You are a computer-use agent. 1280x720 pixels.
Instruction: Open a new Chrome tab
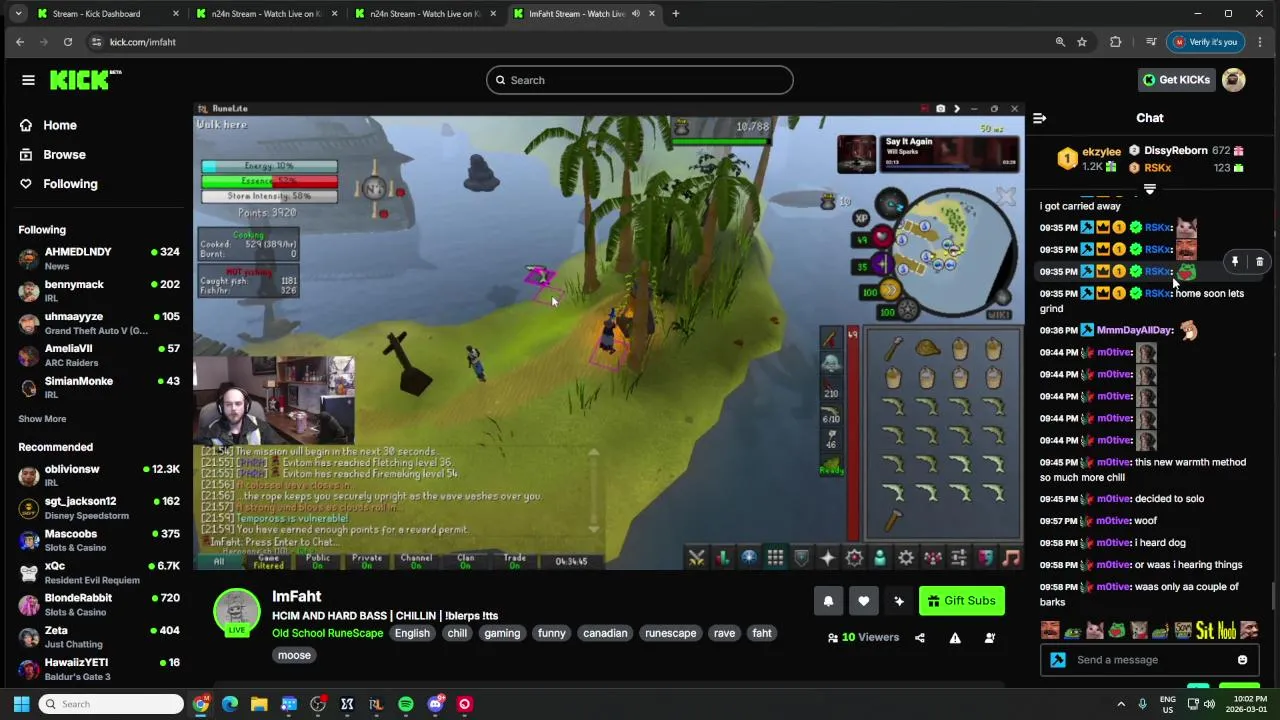[x=676, y=14]
